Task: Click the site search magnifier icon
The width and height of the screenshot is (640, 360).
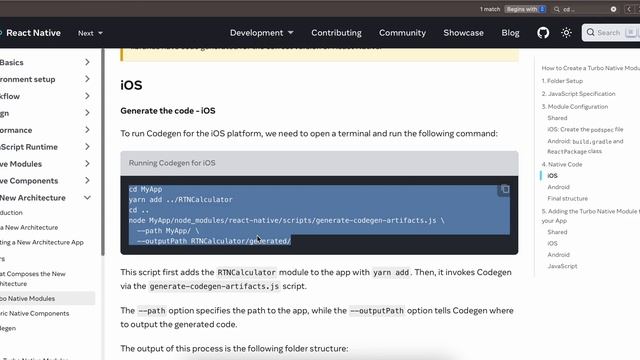Action: [591, 32]
